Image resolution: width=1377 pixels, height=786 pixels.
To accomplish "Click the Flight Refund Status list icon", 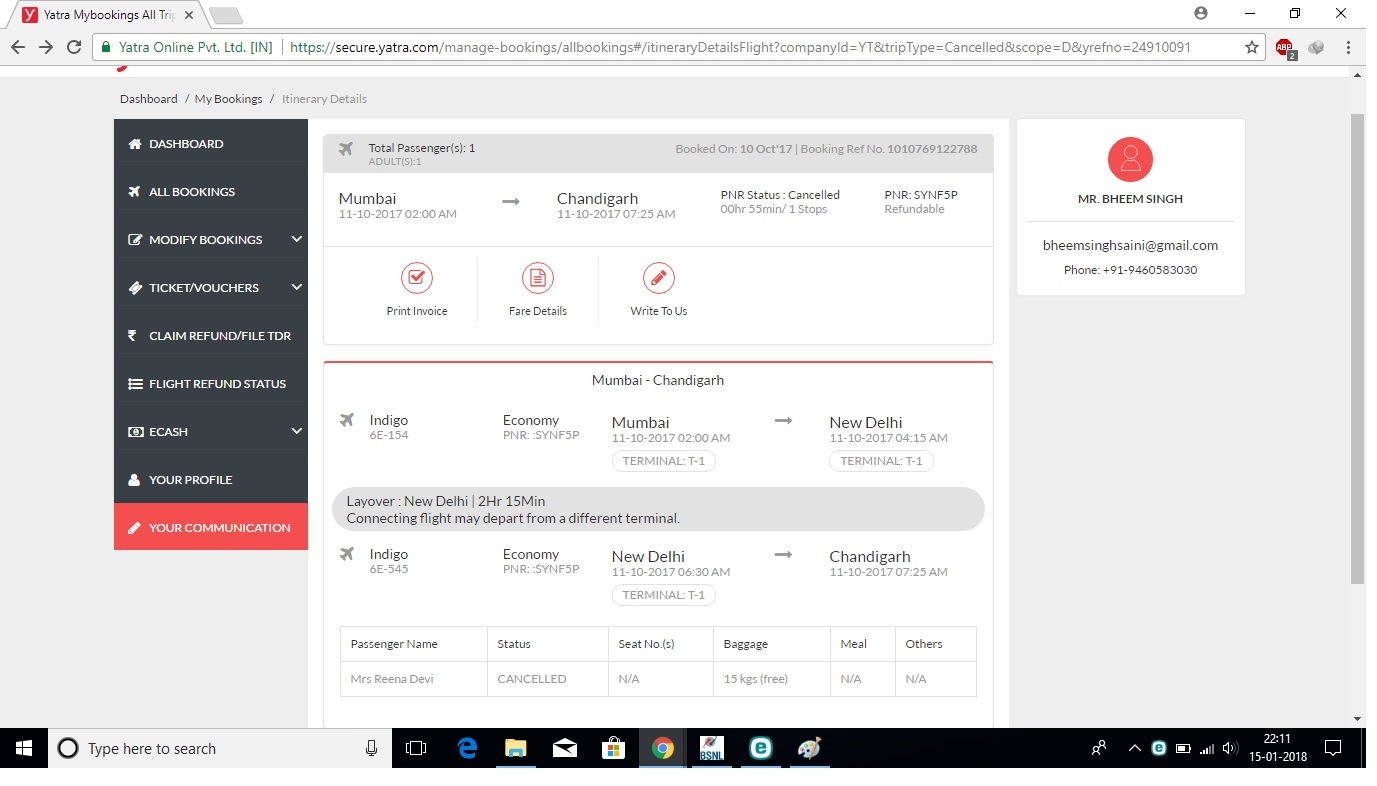I will [x=135, y=384].
